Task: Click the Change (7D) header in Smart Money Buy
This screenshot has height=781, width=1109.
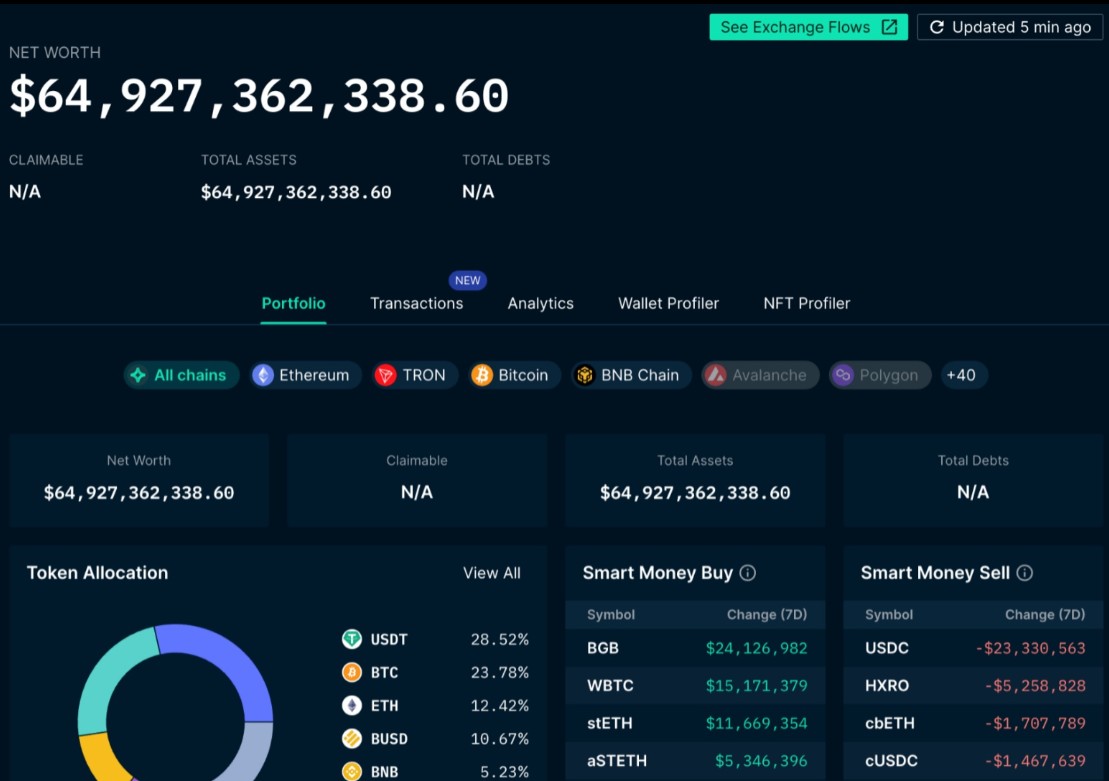Action: [767, 615]
